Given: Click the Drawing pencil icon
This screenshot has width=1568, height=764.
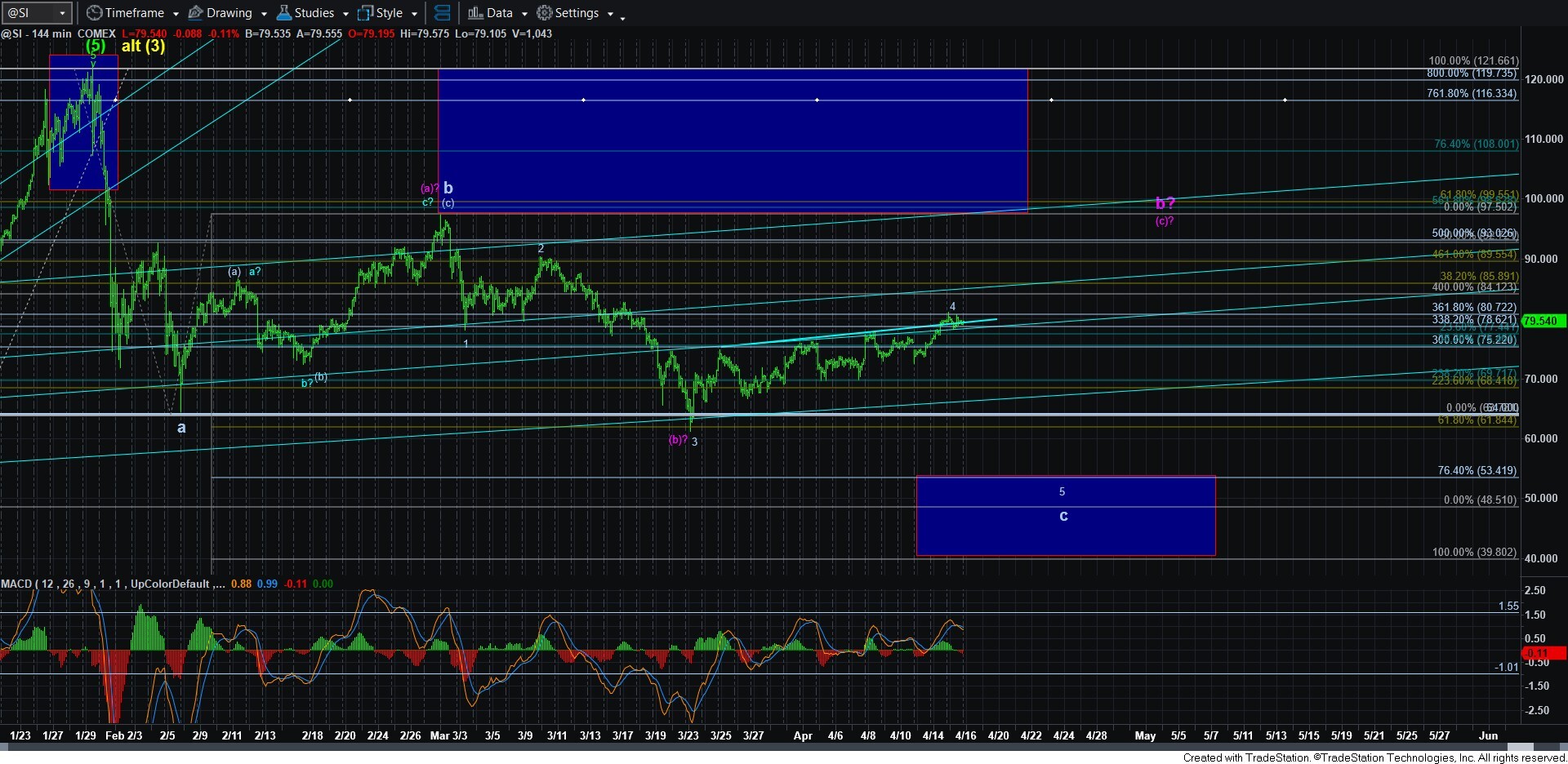Looking at the screenshot, I should click(196, 13).
